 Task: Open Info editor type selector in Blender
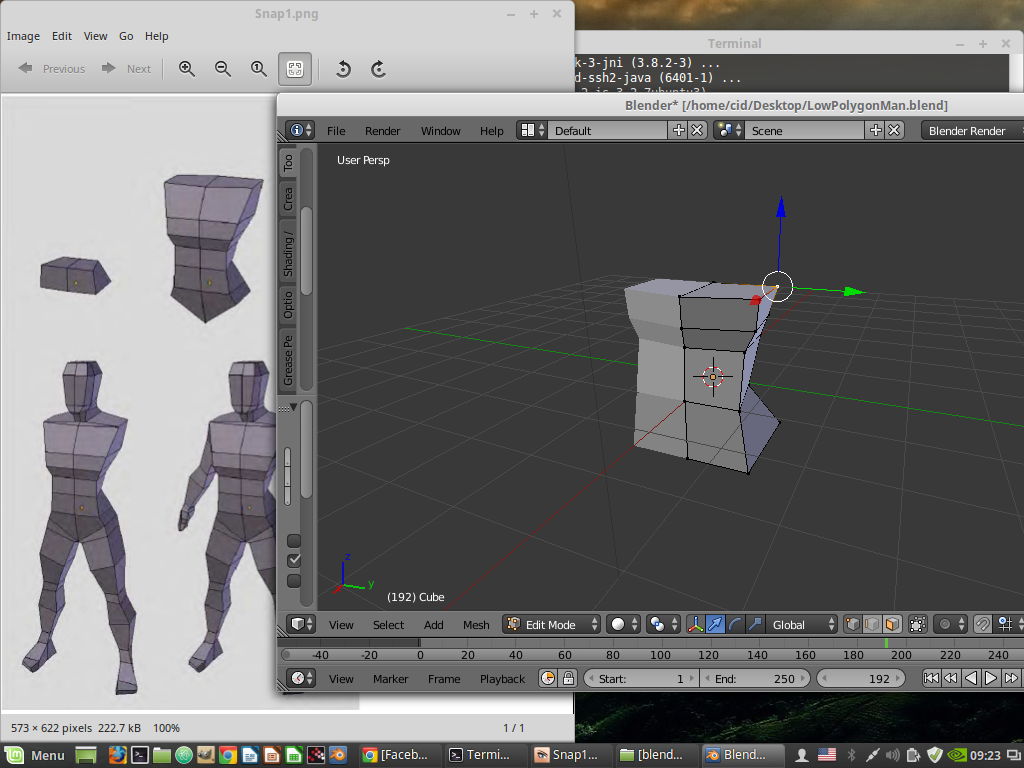[x=300, y=130]
